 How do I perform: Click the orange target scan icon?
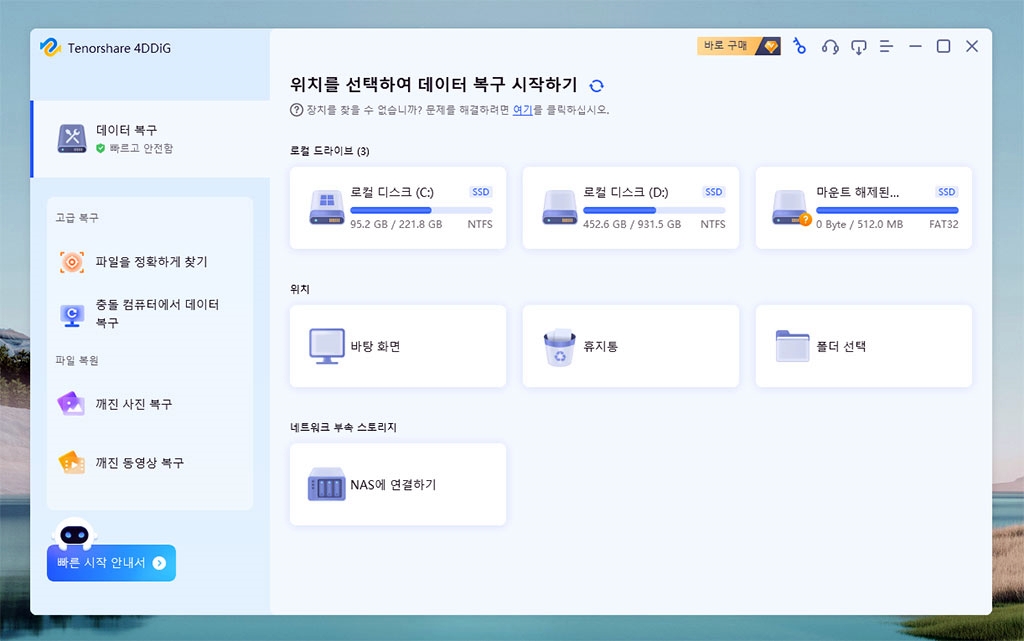pyautogui.click(x=72, y=262)
